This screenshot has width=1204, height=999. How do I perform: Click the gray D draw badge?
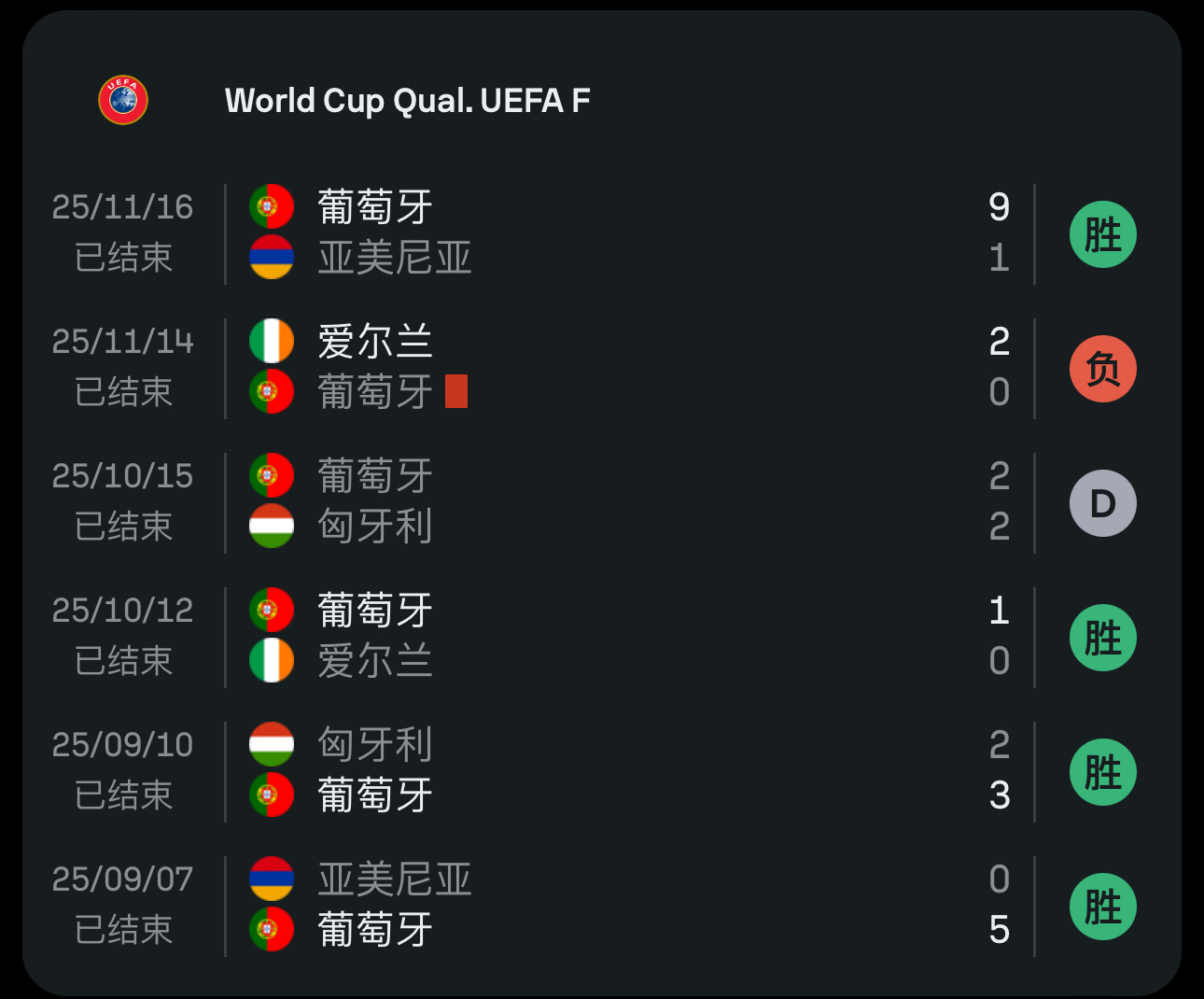click(x=1102, y=503)
